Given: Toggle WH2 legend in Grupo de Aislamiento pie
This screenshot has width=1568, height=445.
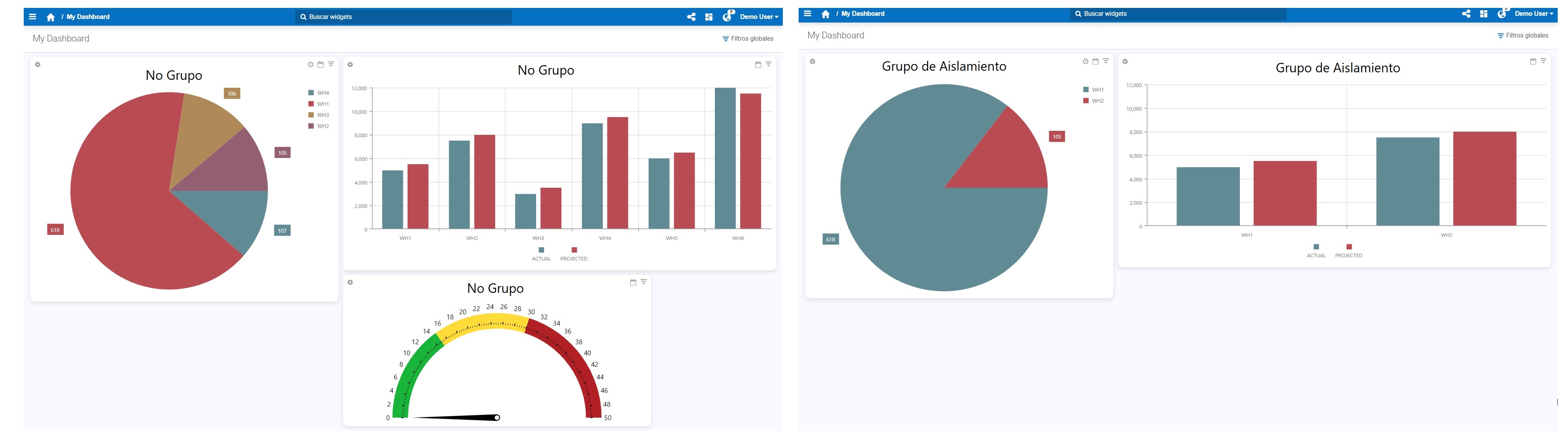Looking at the screenshot, I should [x=1093, y=101].
